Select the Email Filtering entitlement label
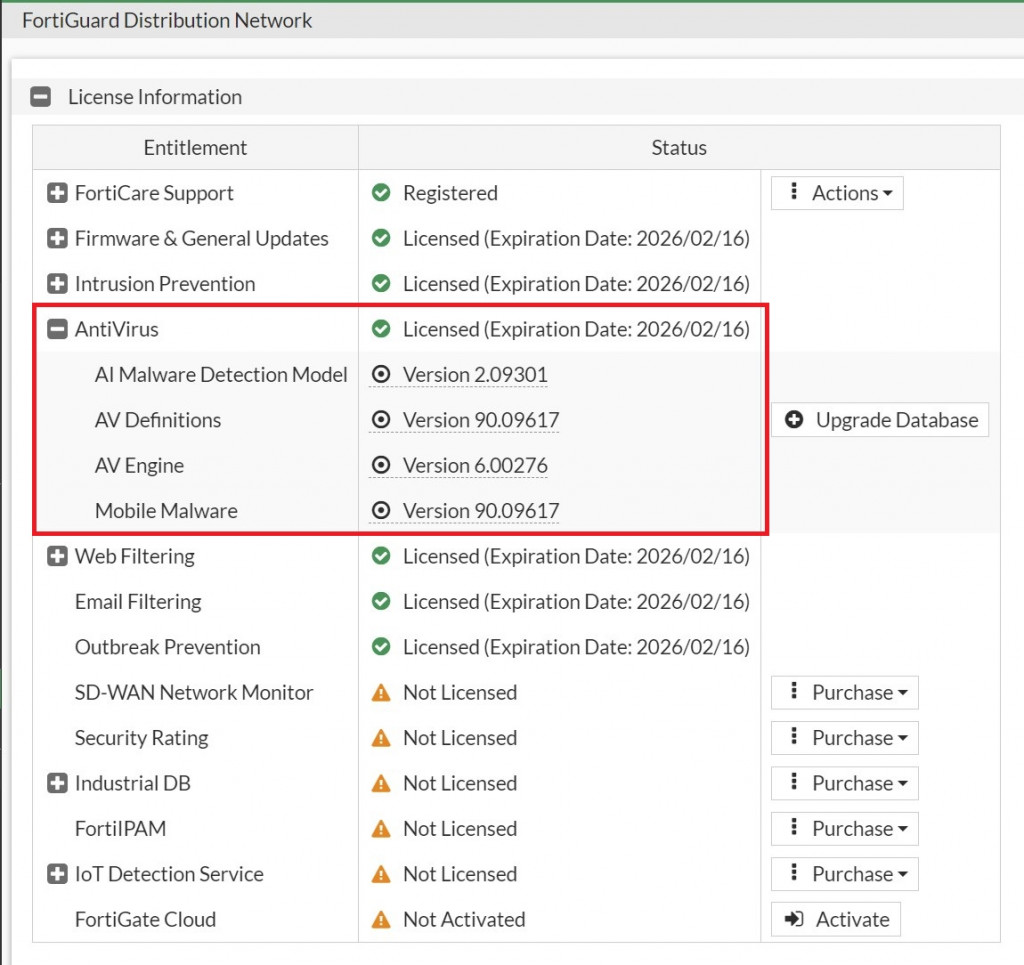The image size is (1024, 965). coord(138,601)
